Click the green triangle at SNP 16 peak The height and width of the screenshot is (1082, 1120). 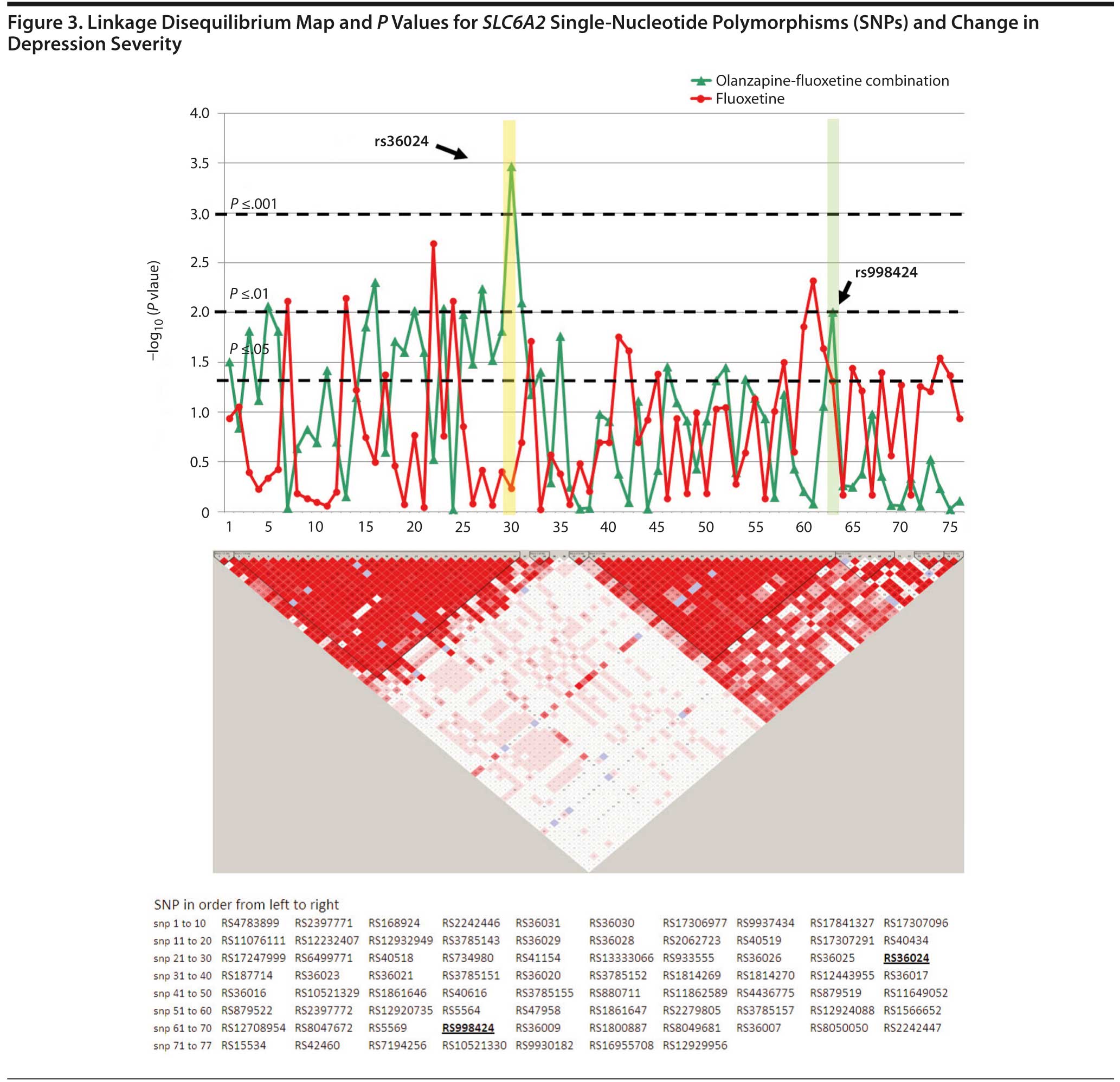[376, 284]
